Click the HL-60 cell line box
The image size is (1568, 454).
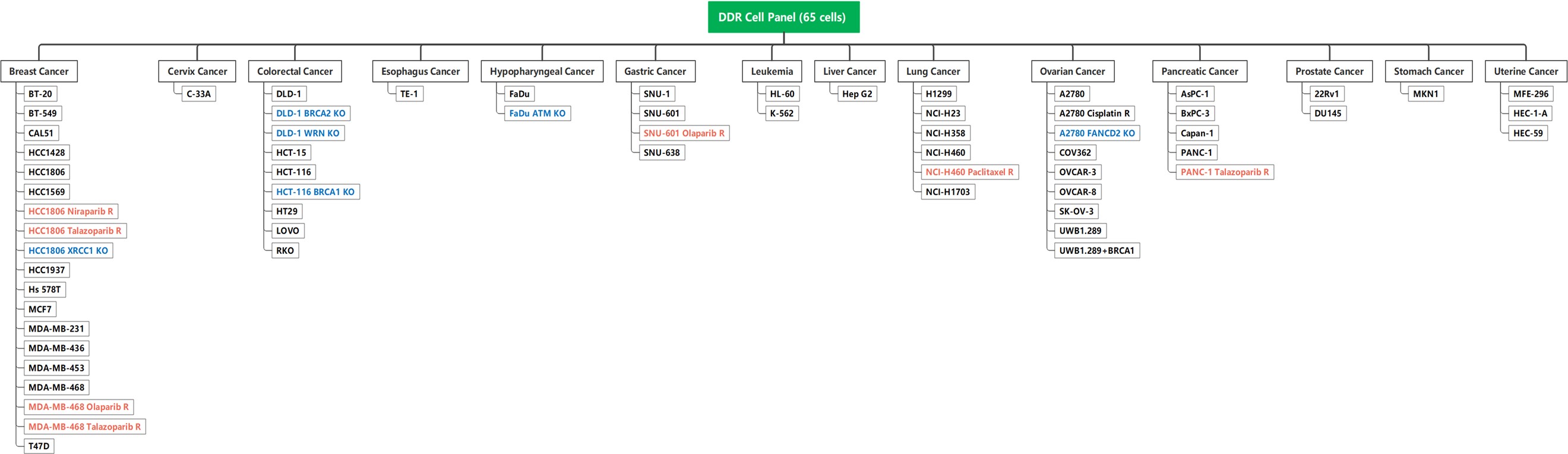[x=782, y=94]
